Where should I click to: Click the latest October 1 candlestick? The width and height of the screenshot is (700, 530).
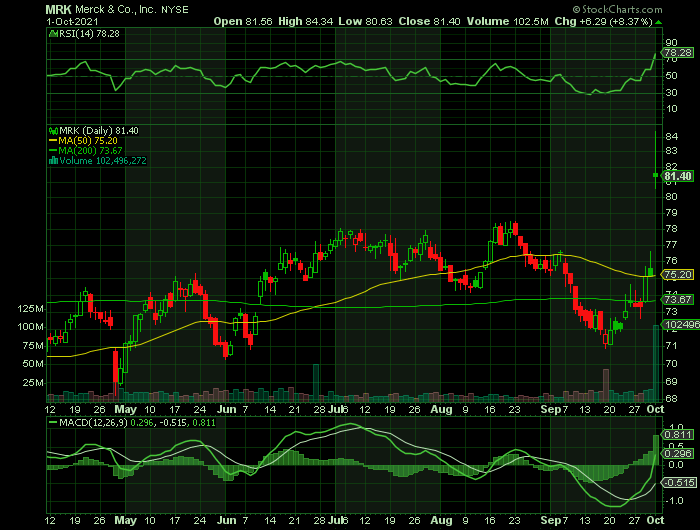pos(655,175)
